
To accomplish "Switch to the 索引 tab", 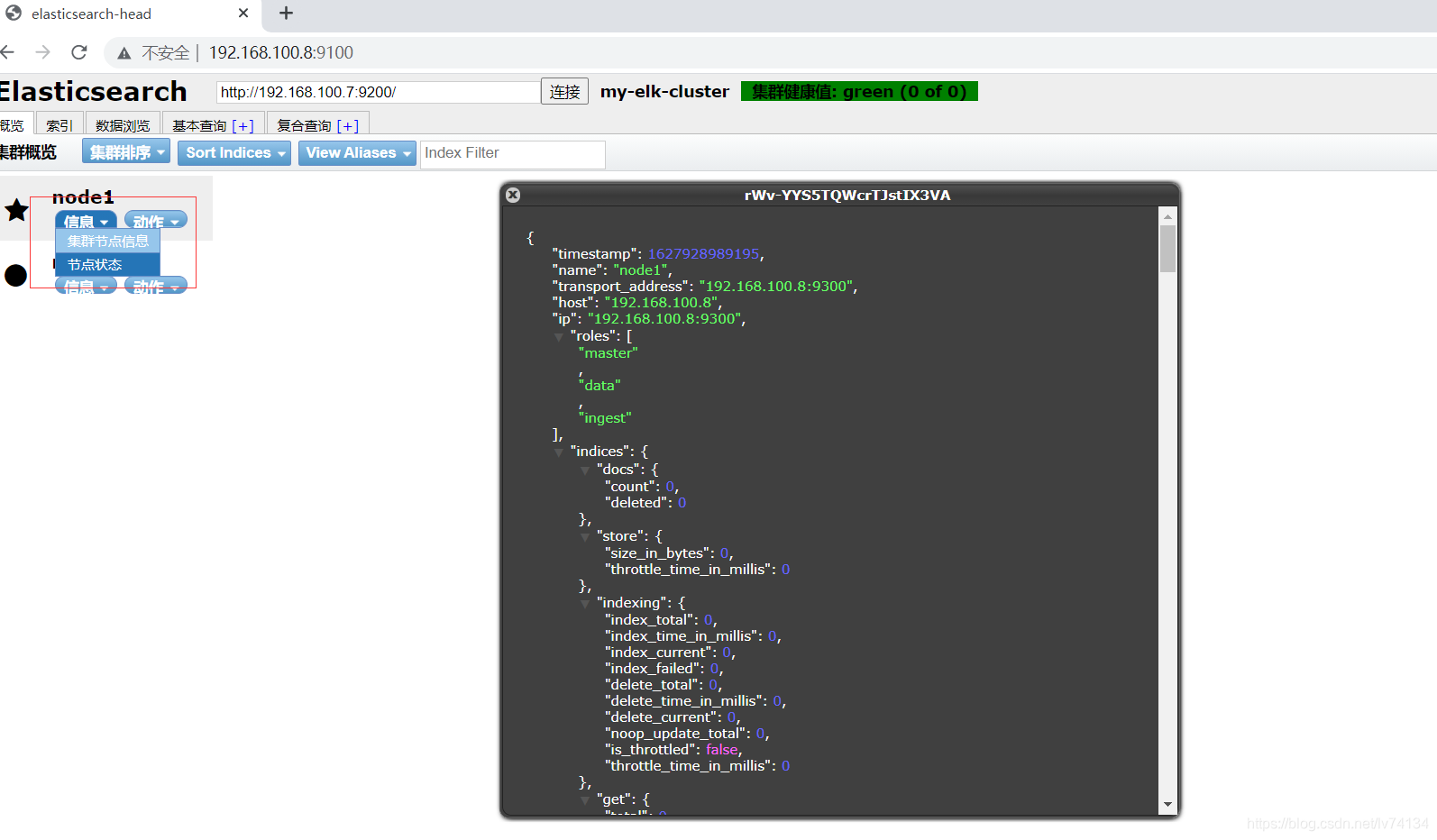I will pos(59,125).
